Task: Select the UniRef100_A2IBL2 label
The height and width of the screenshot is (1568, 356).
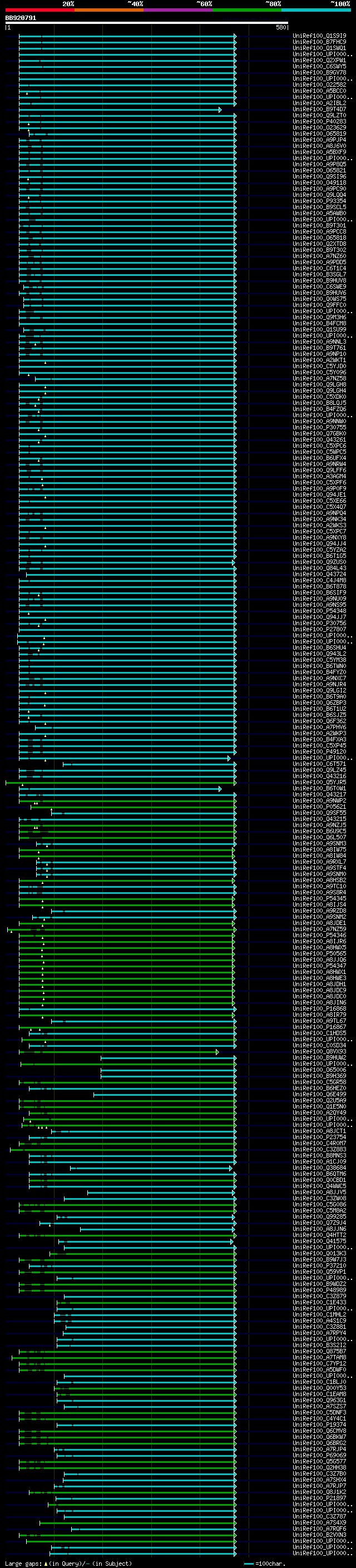Action: [319, 103]
